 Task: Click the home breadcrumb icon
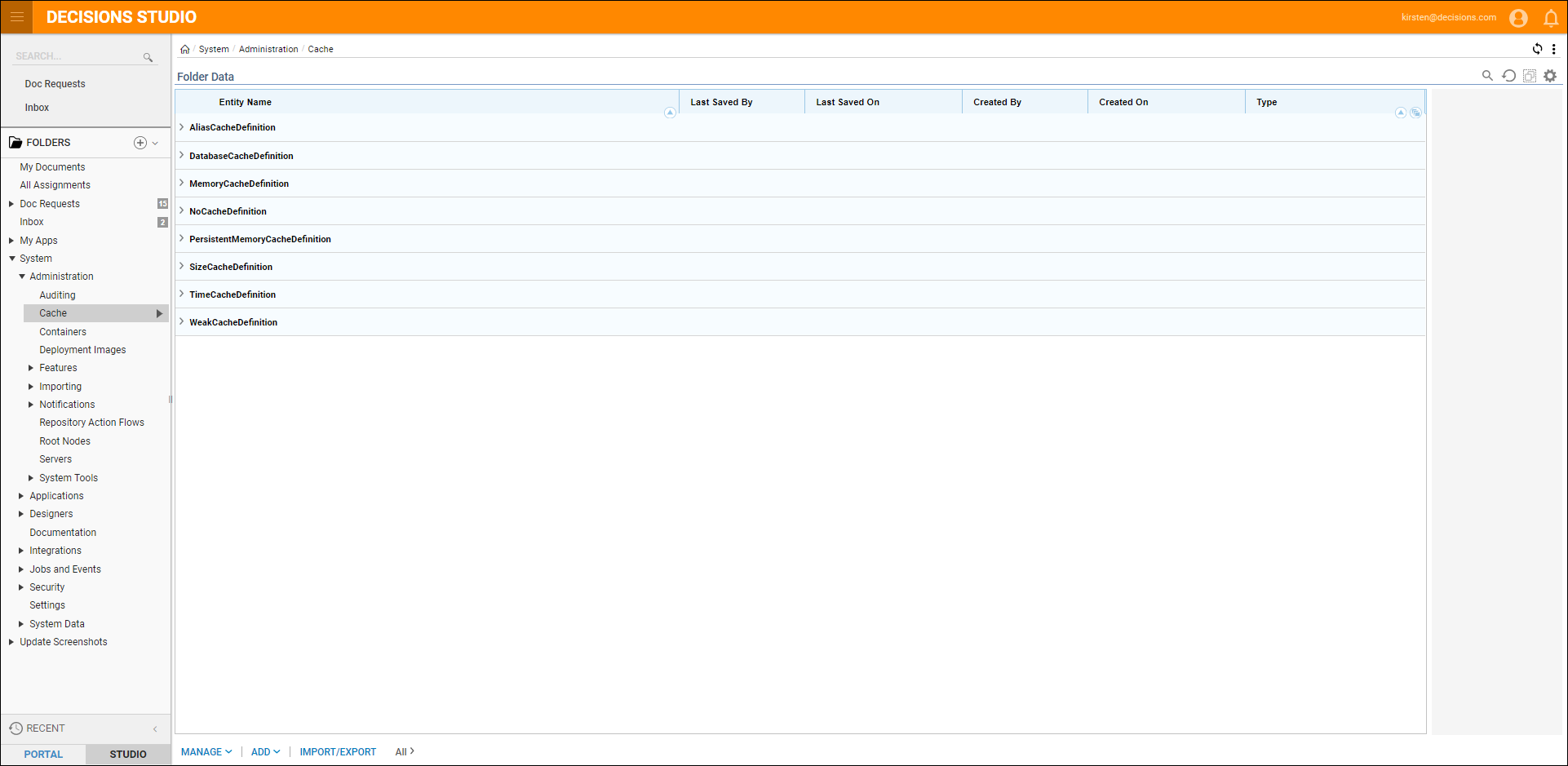185,49
